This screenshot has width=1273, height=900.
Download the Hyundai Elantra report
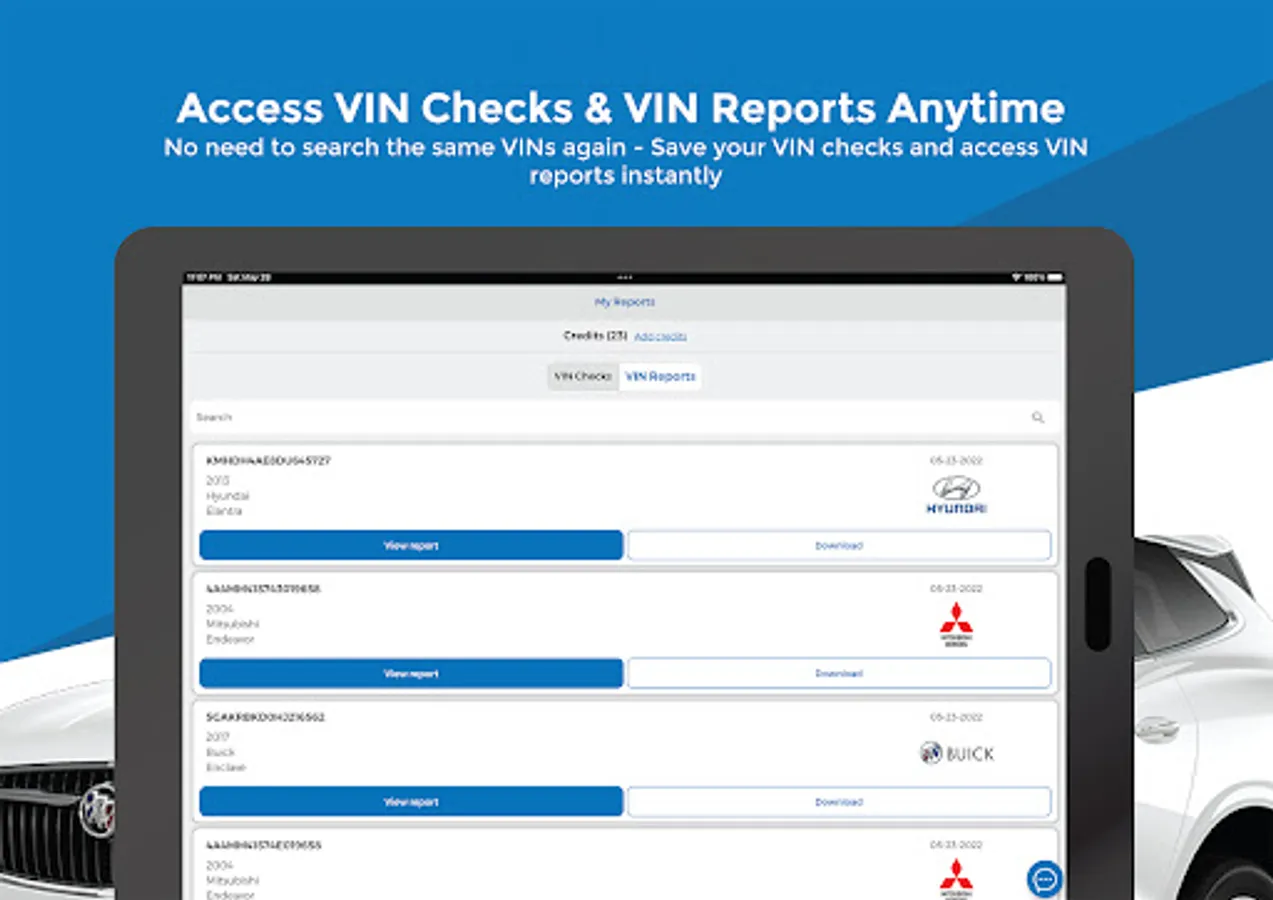(839, 545)
